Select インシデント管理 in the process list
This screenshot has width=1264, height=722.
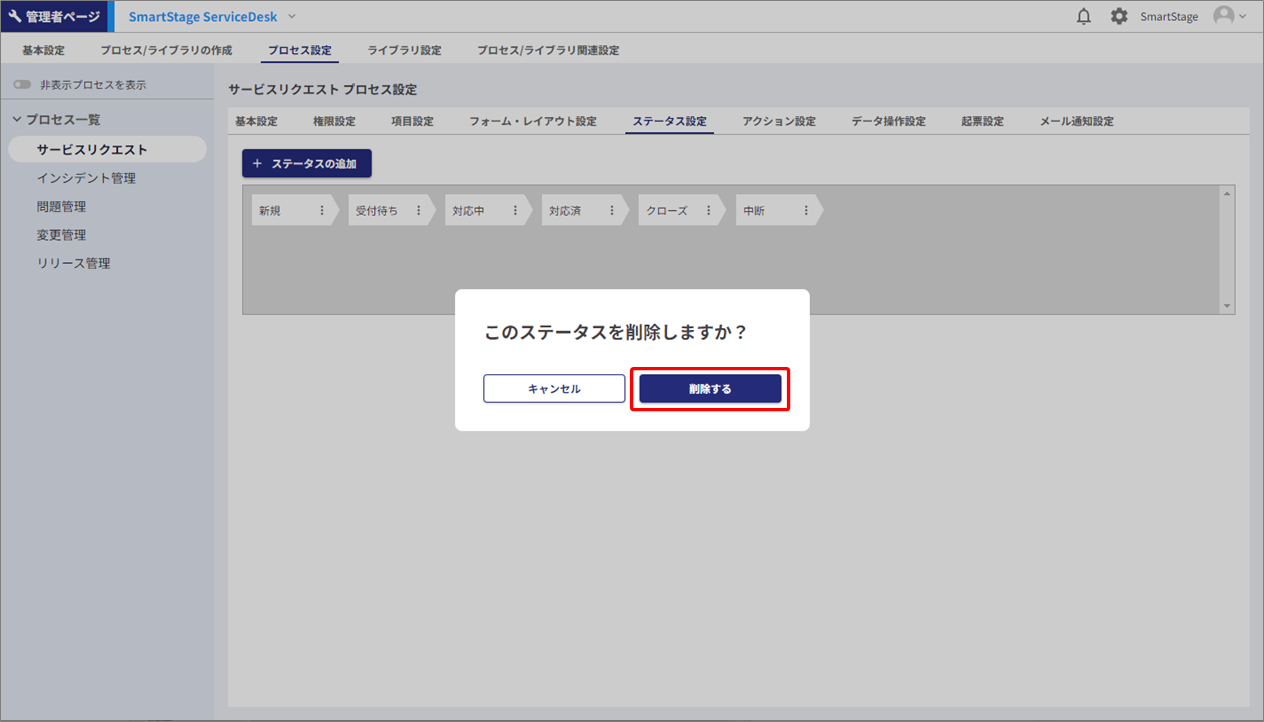(86, 178)
